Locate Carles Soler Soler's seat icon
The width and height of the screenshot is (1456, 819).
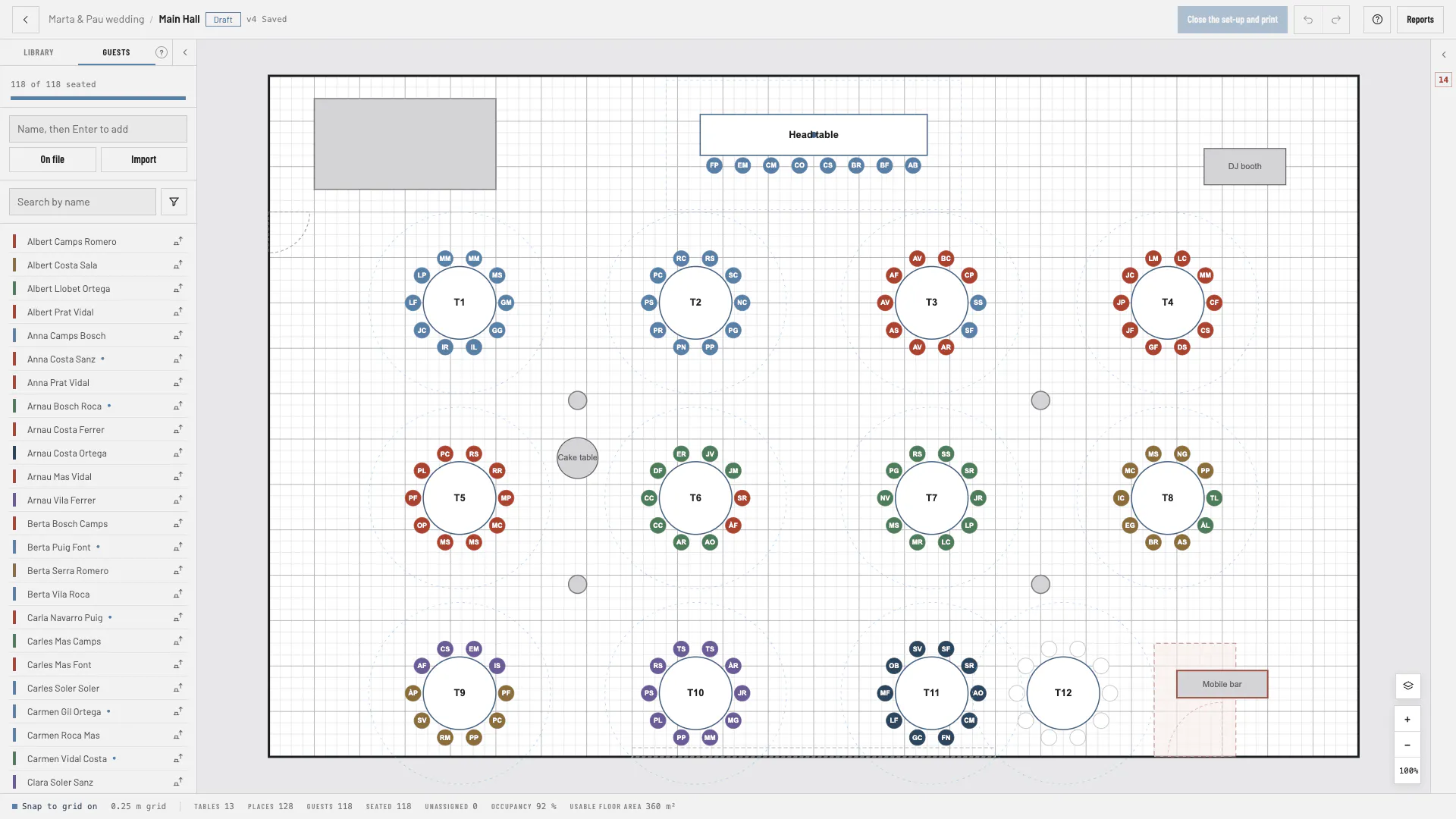point(178,688)
